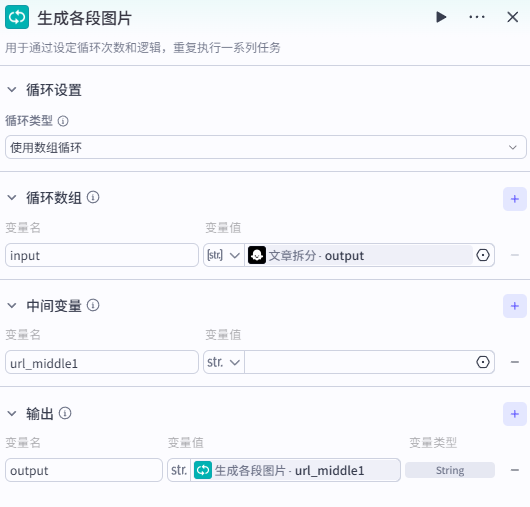Open variable picker icon for url_middle1 row
Viewport: 530px width, 507px height.
(x=483, y=362)
